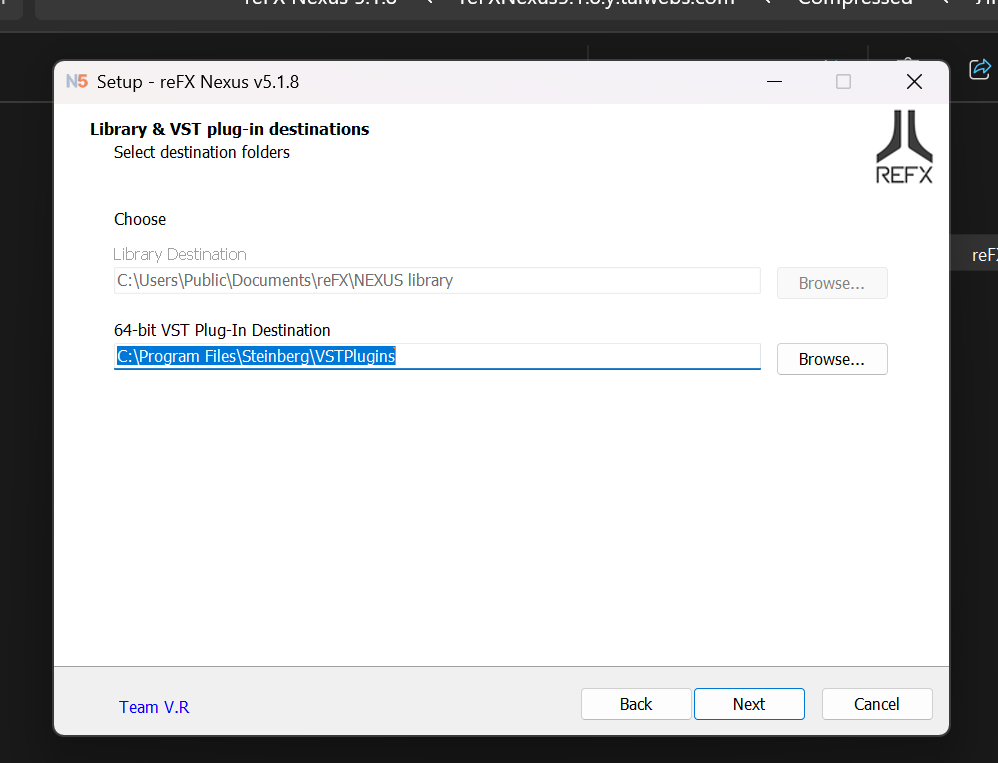This screenshot has height=763, width=998.
Task: Minimize the Setup window
Action: 775,81
